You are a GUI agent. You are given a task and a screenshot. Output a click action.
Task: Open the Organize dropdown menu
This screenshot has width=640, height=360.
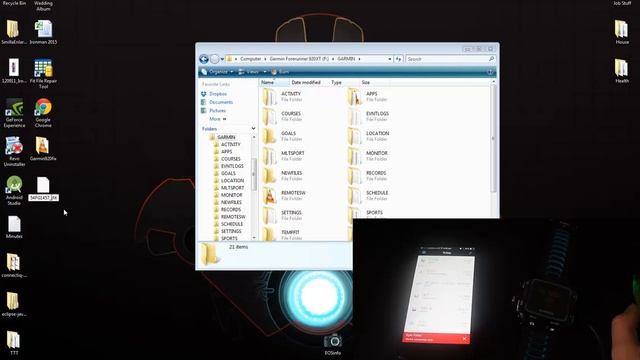218,72
